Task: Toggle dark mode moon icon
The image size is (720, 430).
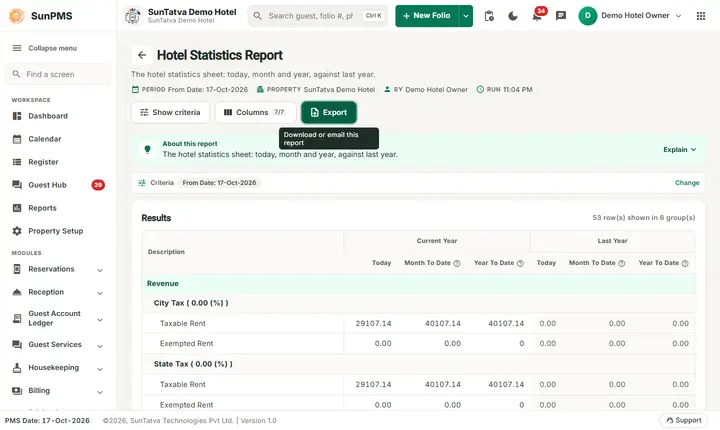Action: click(513, 16)
